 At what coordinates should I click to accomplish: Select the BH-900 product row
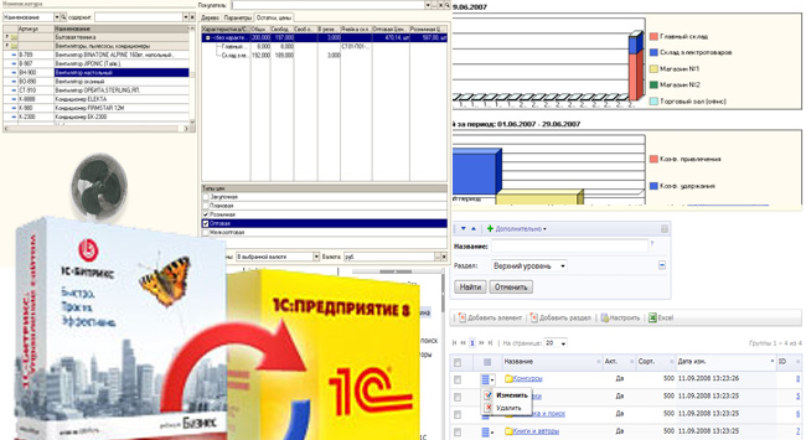(96, 72)
